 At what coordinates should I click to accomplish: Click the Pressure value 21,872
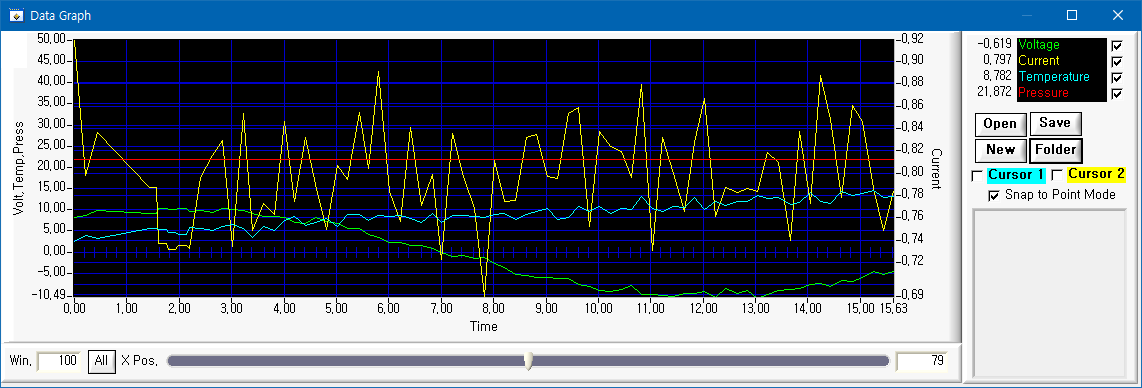coord(995,93)
